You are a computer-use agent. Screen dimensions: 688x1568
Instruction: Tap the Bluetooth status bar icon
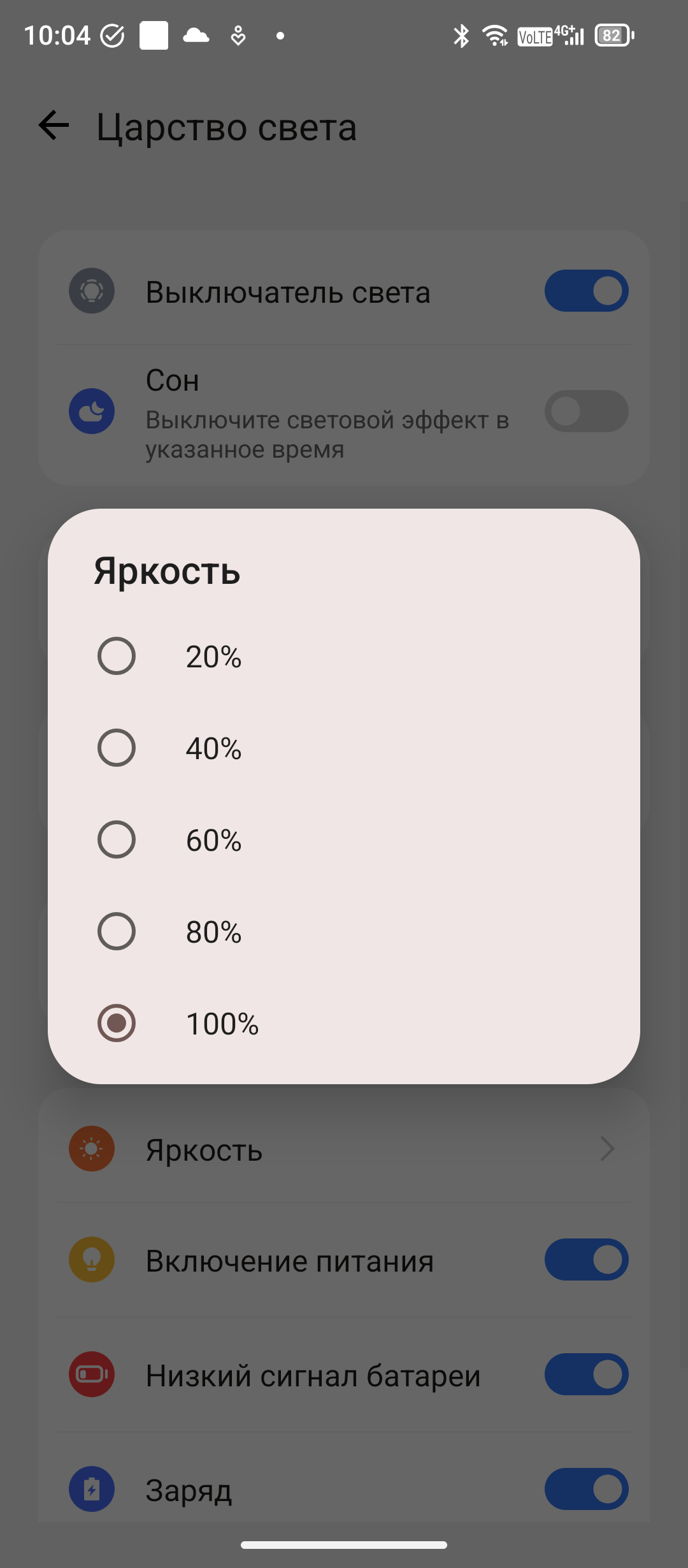[x=461, y=36]
